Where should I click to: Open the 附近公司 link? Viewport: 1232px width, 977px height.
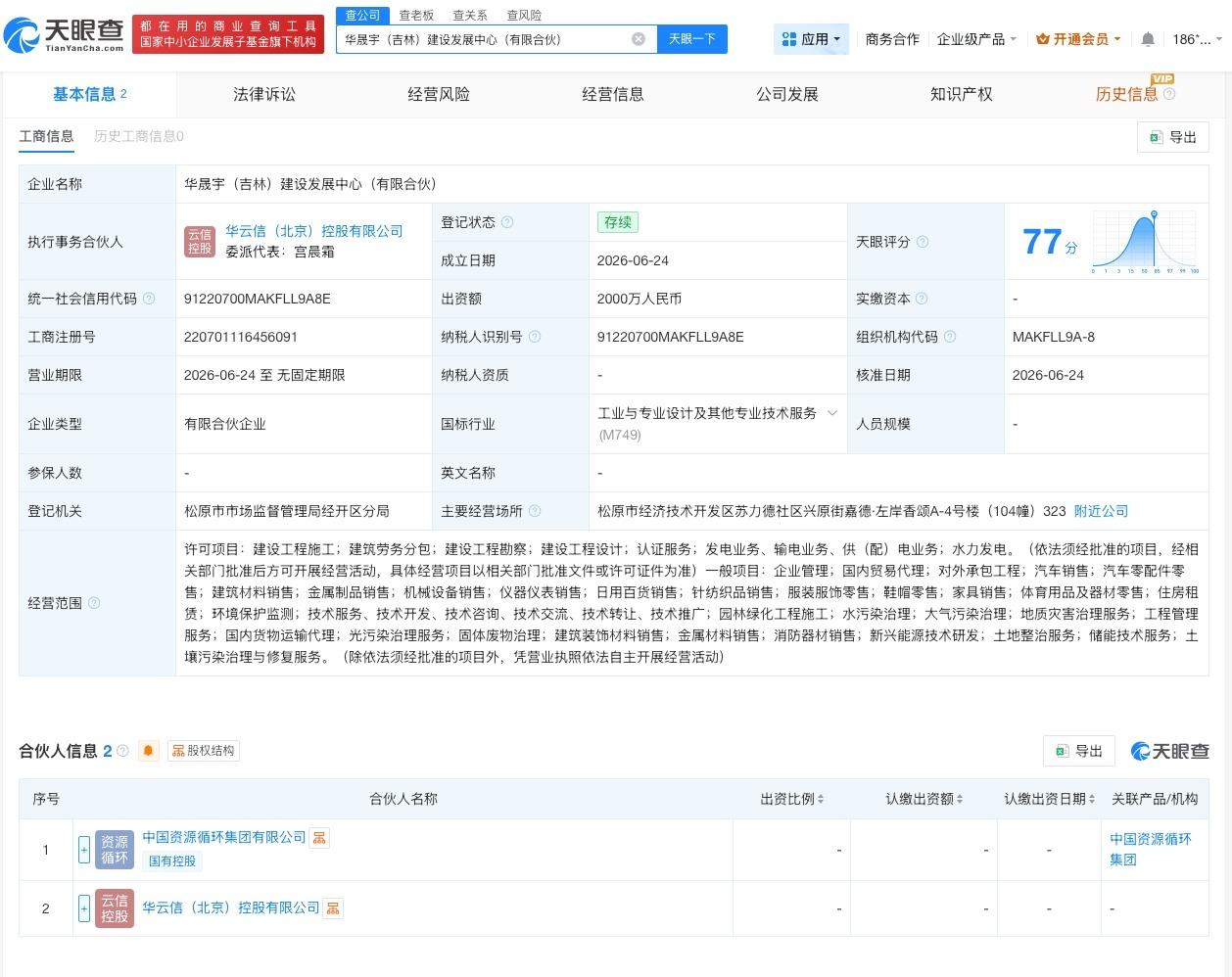click(1101, 511)
